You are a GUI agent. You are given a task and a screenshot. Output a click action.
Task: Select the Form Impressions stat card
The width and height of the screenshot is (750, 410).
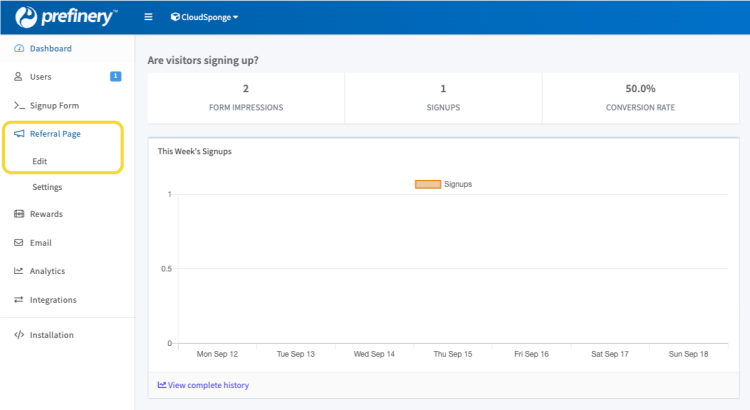[x=246, y=97]
